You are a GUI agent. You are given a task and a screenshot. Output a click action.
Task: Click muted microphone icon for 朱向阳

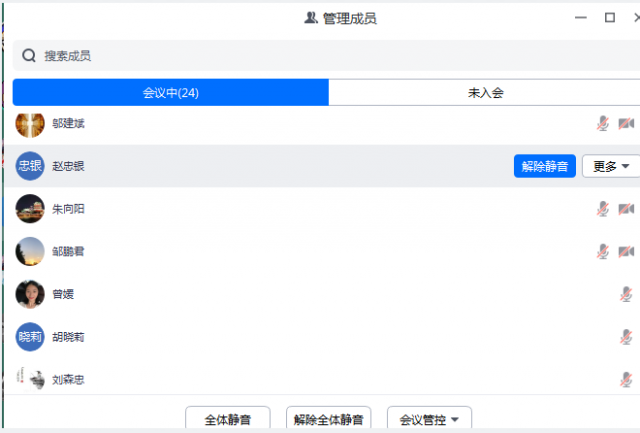(x=603, y=209)
